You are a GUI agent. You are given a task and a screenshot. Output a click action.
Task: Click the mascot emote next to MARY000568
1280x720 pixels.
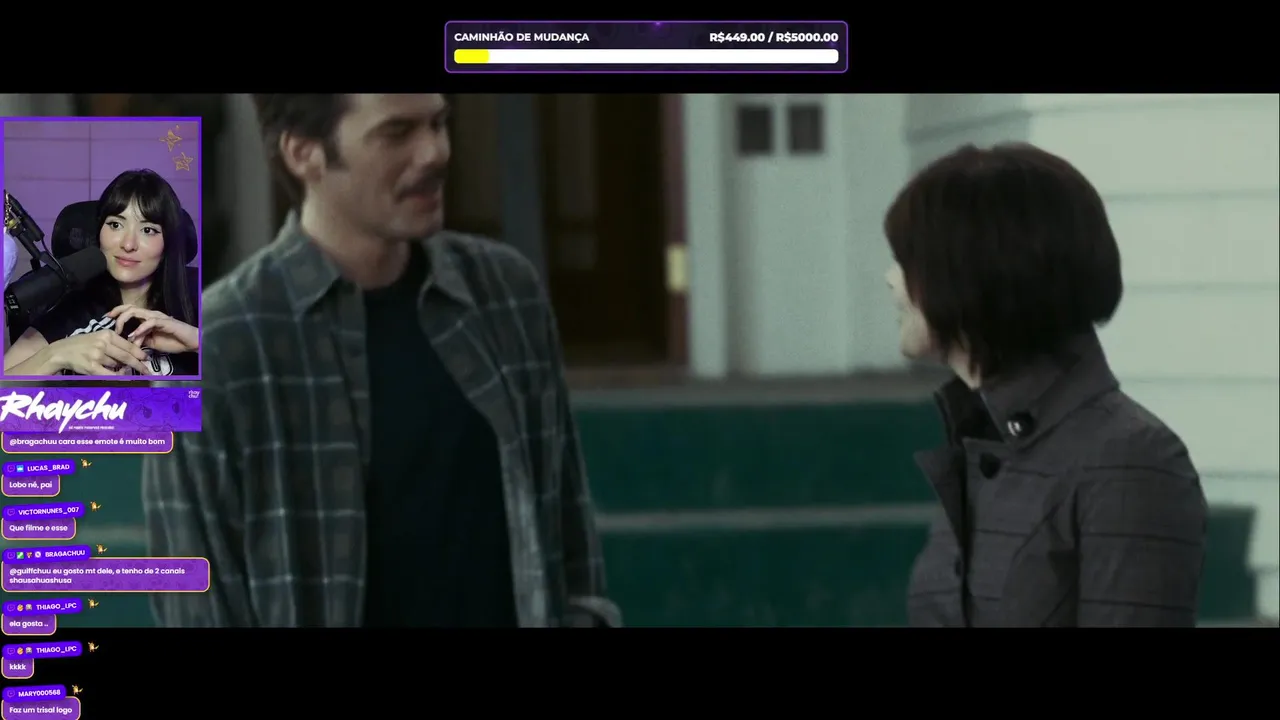coord(77,689)
